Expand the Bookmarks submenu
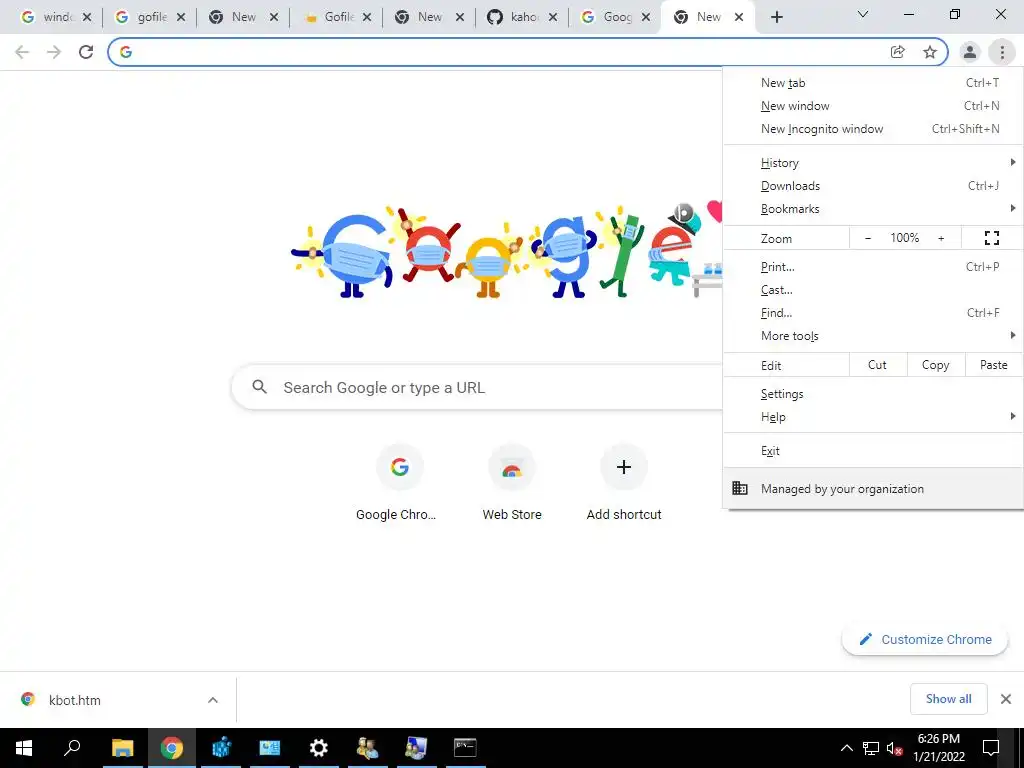 tap(873, 209)
